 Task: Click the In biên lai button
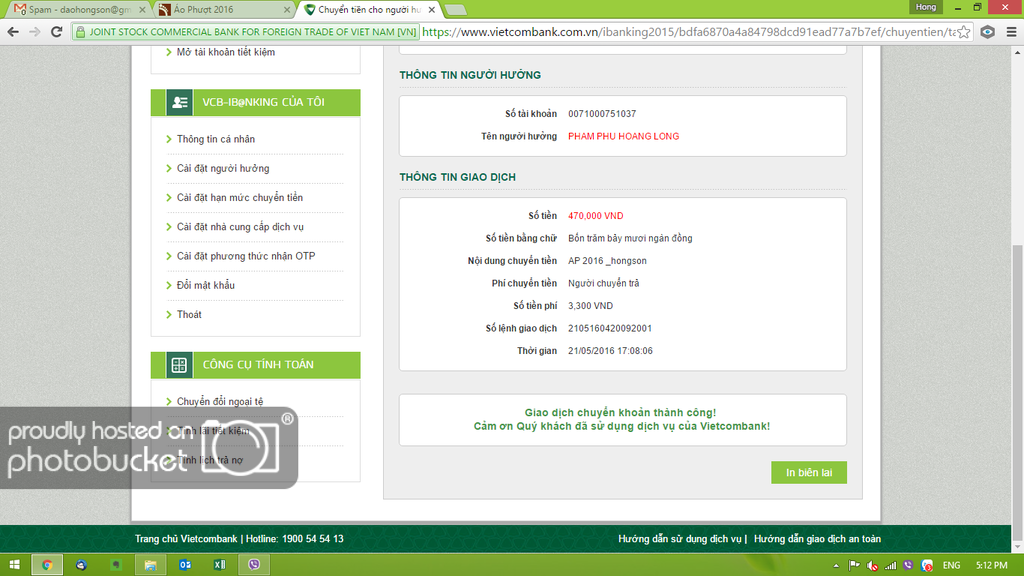808,473
